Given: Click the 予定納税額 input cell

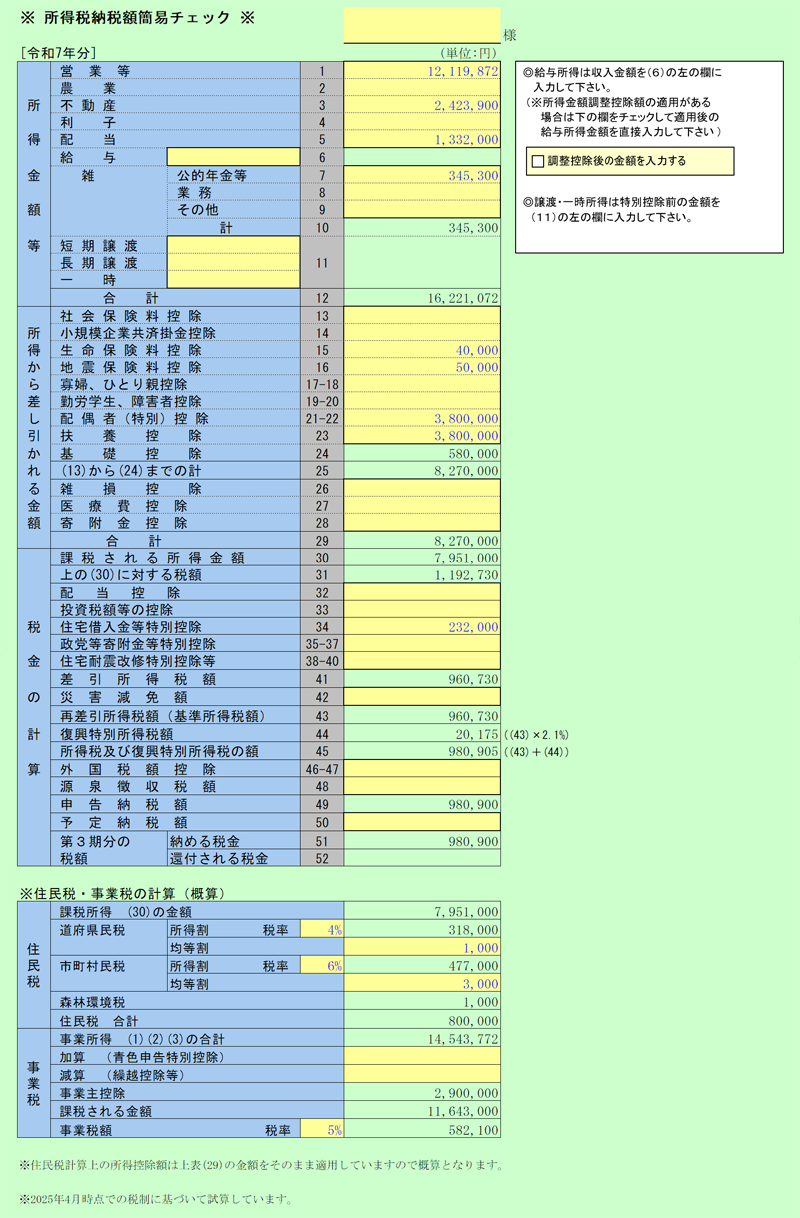Looking at the screenshot, I should click(x=422, y=821).
